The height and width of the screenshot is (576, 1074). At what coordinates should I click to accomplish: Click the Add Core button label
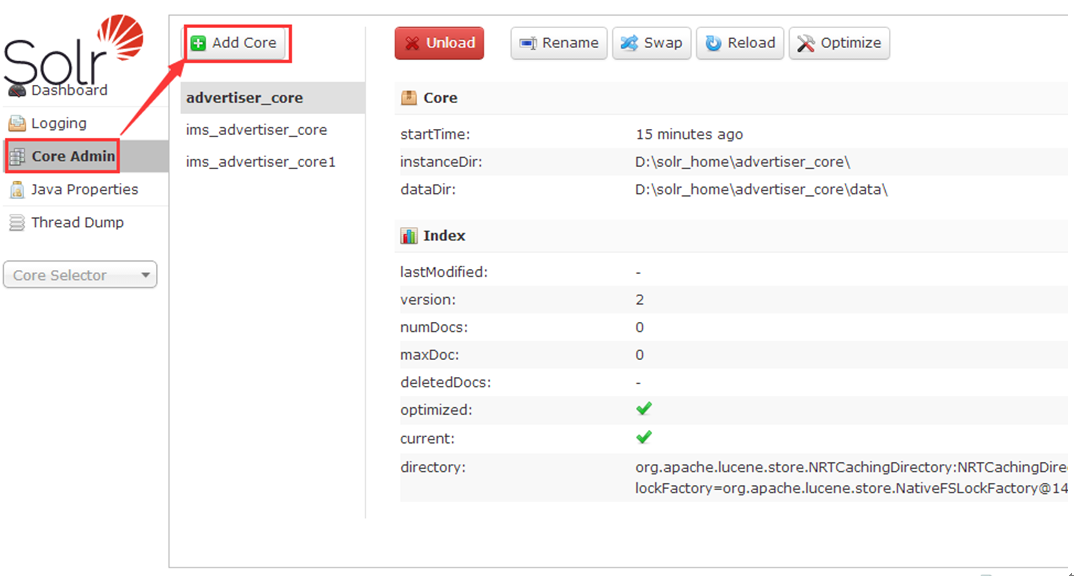(244, 42)
